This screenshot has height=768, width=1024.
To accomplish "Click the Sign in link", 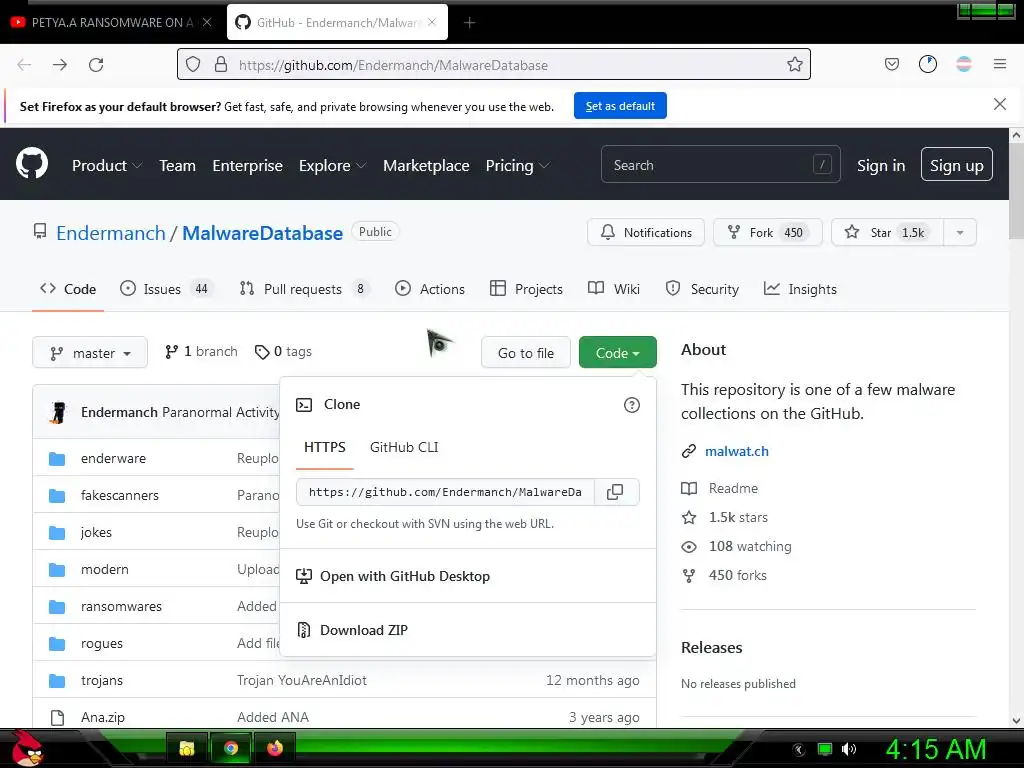I will (x=880, y=166).
